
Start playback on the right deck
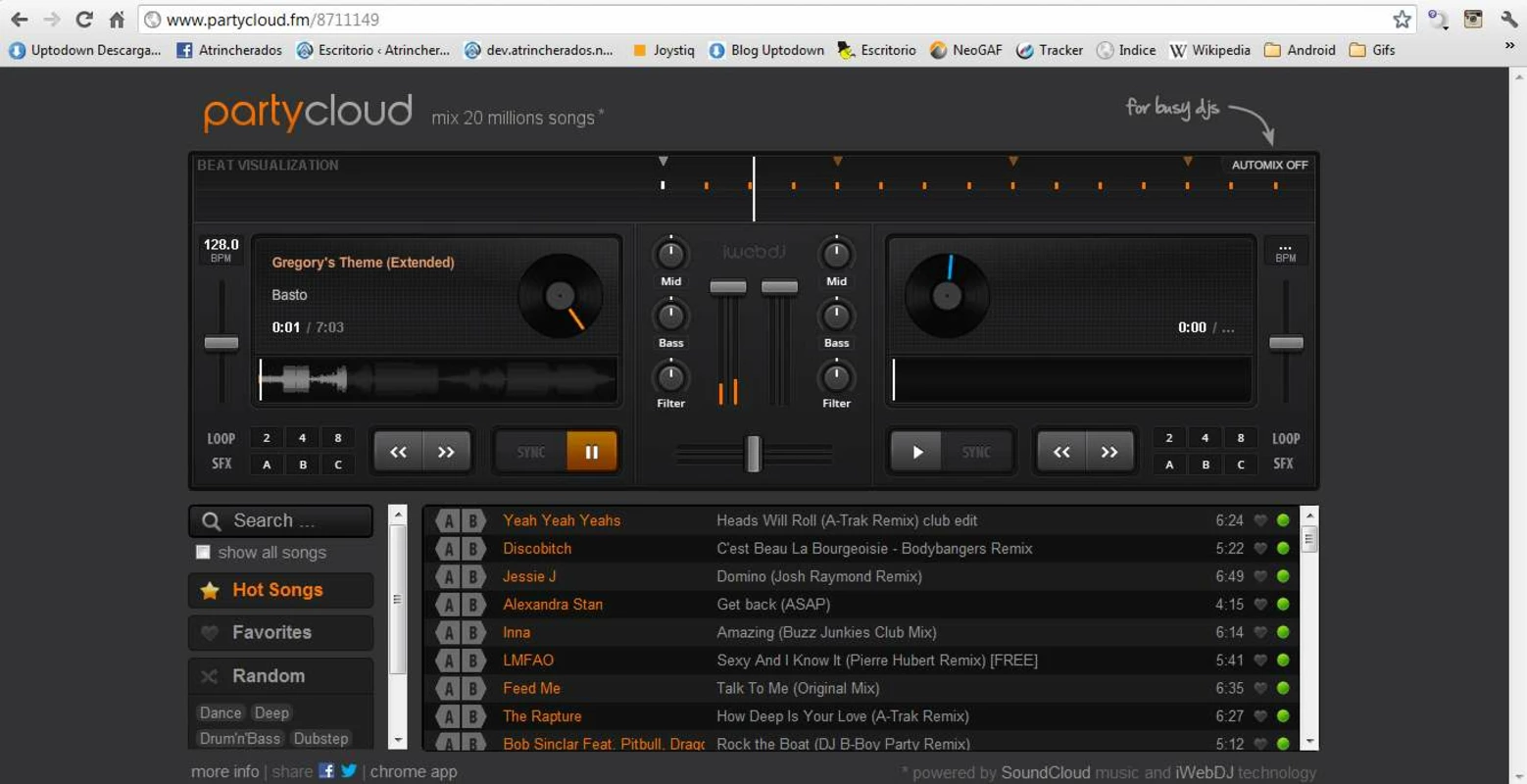pos(916,452)
